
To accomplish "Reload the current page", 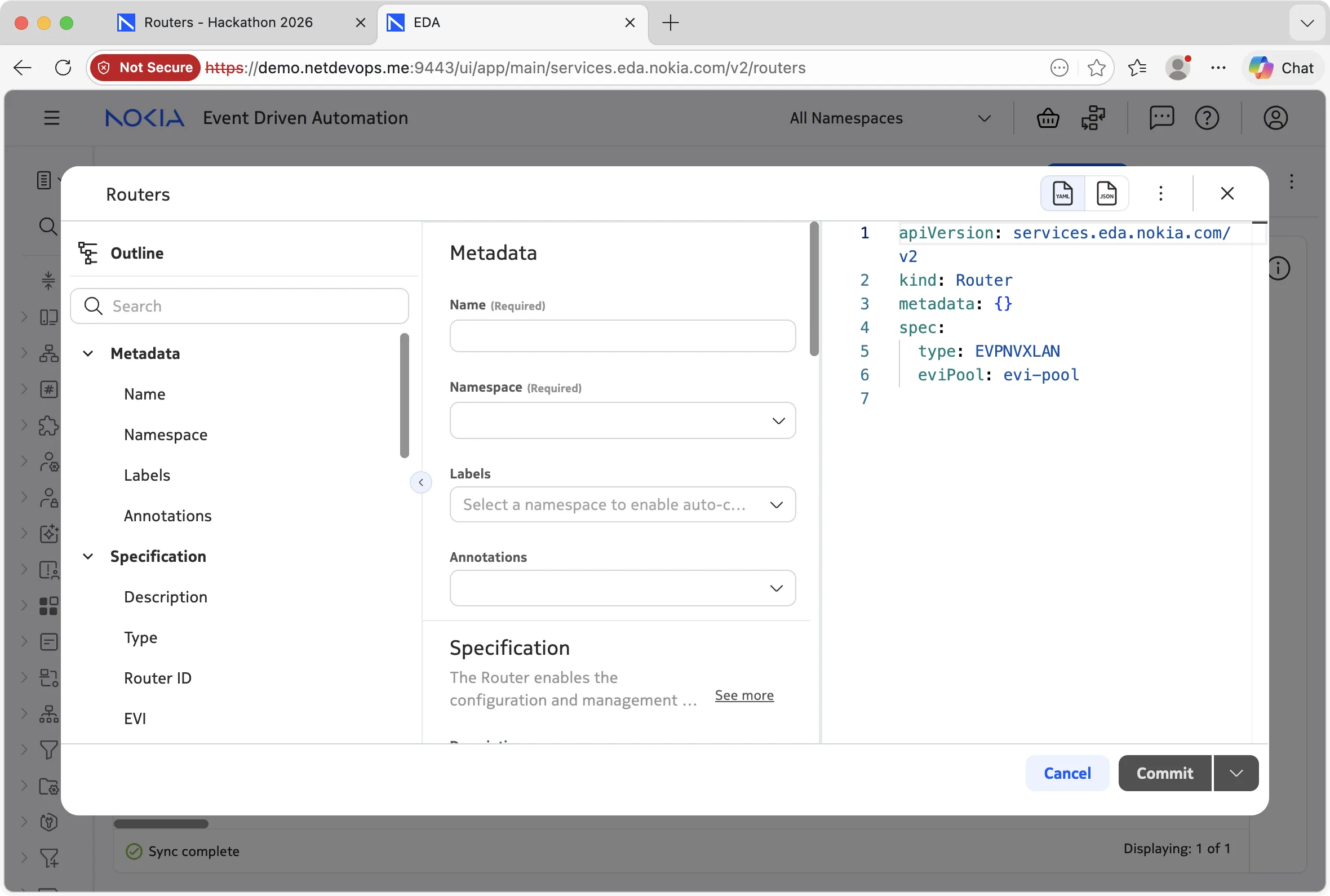I will tap(63, 68).
